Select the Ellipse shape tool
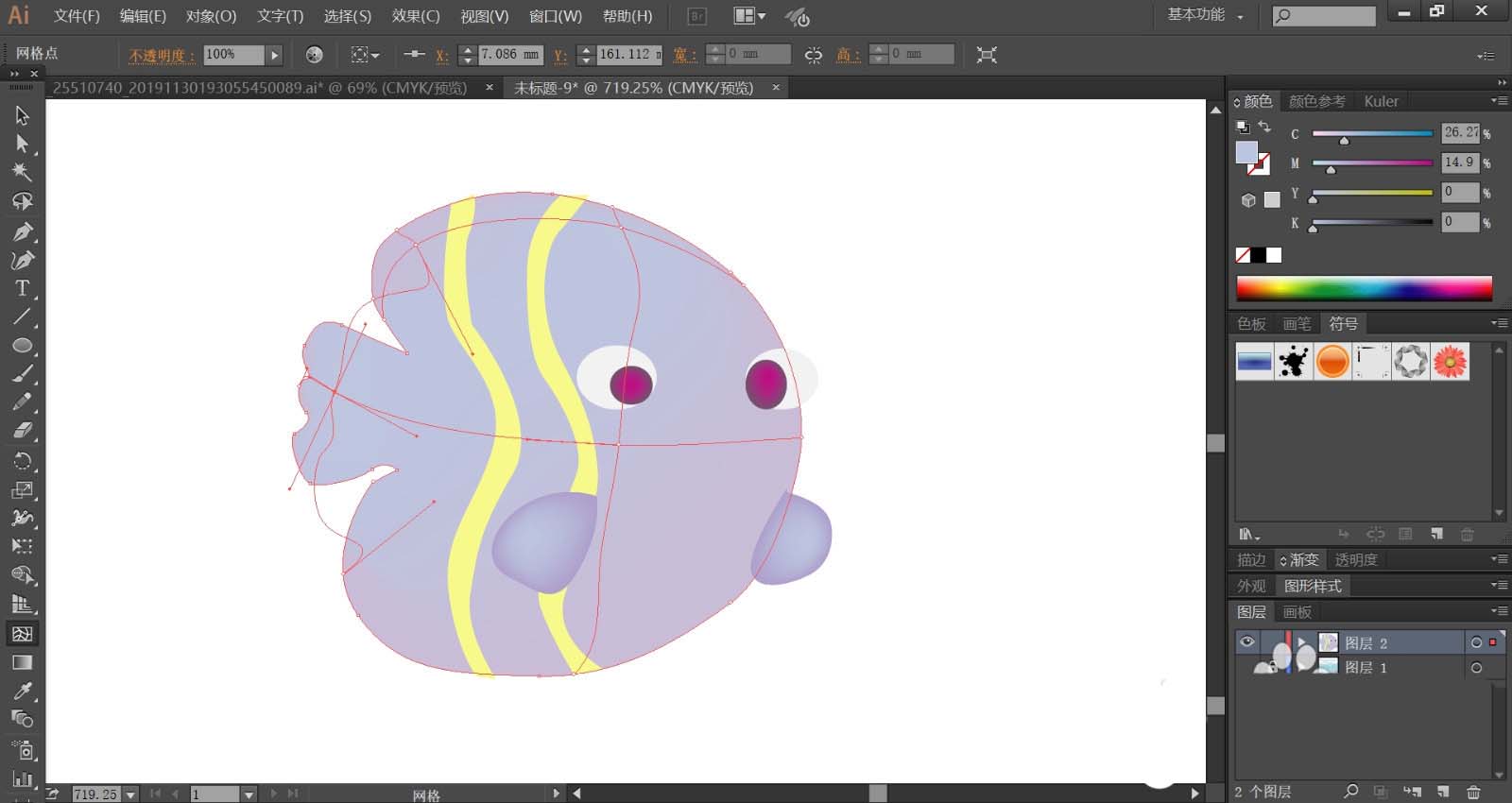 [22, 346]
